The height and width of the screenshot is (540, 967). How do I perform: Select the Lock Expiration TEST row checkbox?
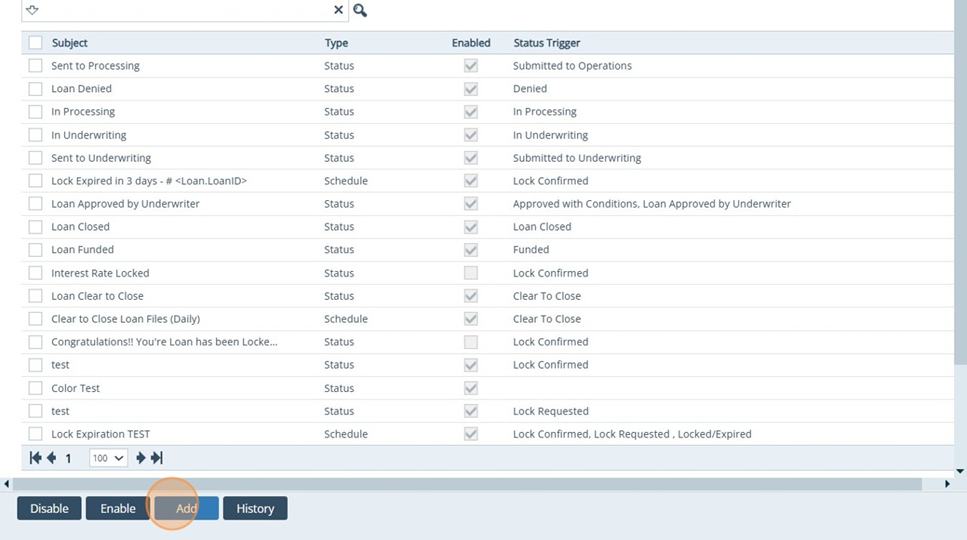click(36, 434)
